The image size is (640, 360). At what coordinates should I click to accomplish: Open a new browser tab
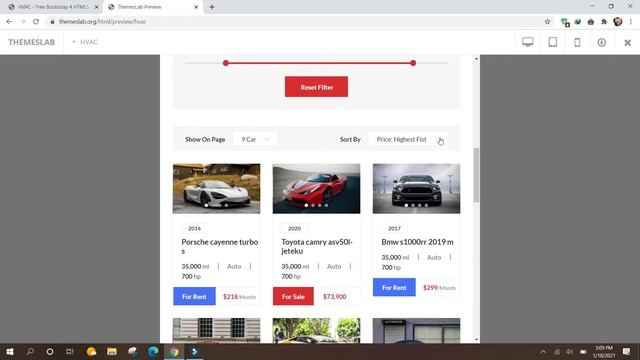pyautogui.click(x=212, y=7)
